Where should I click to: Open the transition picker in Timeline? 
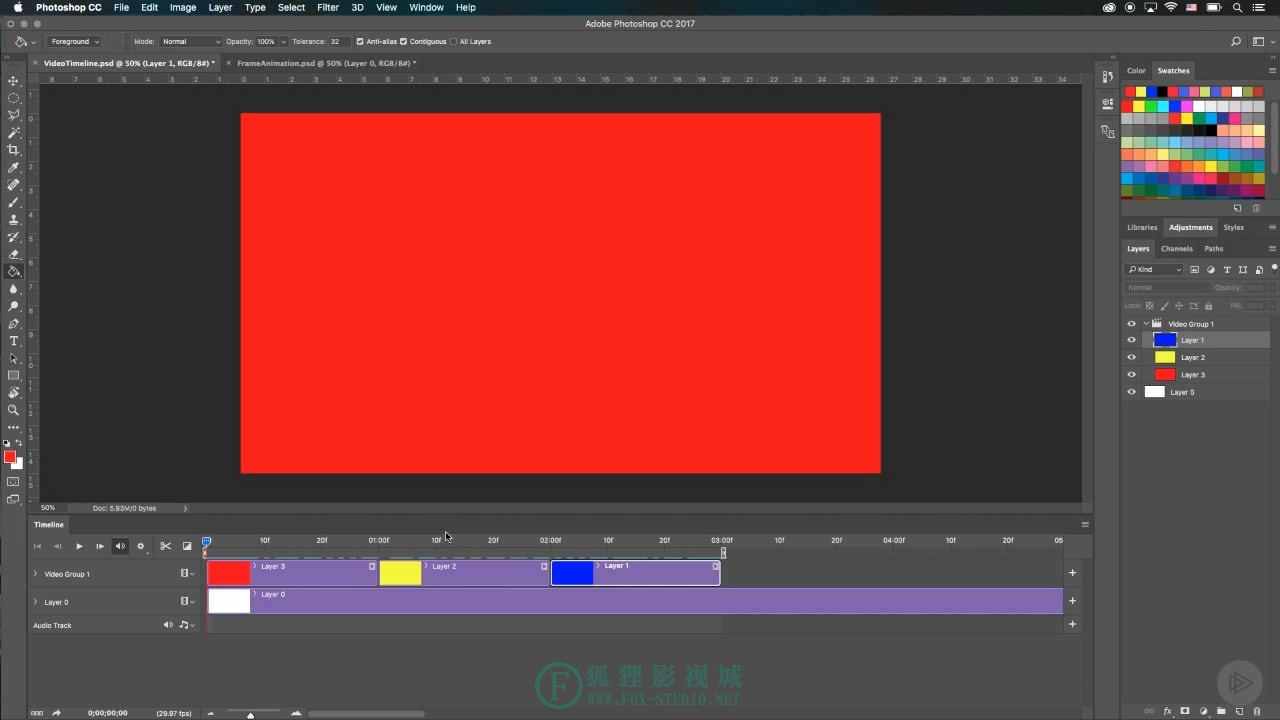187,546
